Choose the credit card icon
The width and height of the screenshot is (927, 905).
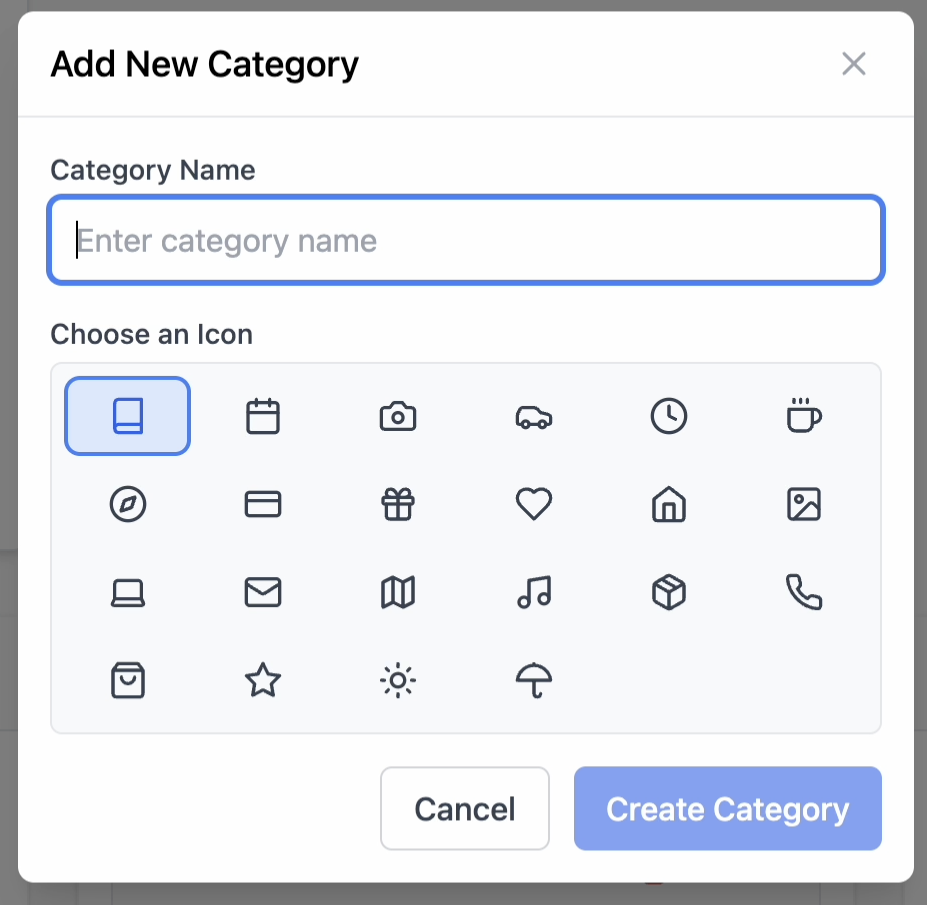point(263,504)
